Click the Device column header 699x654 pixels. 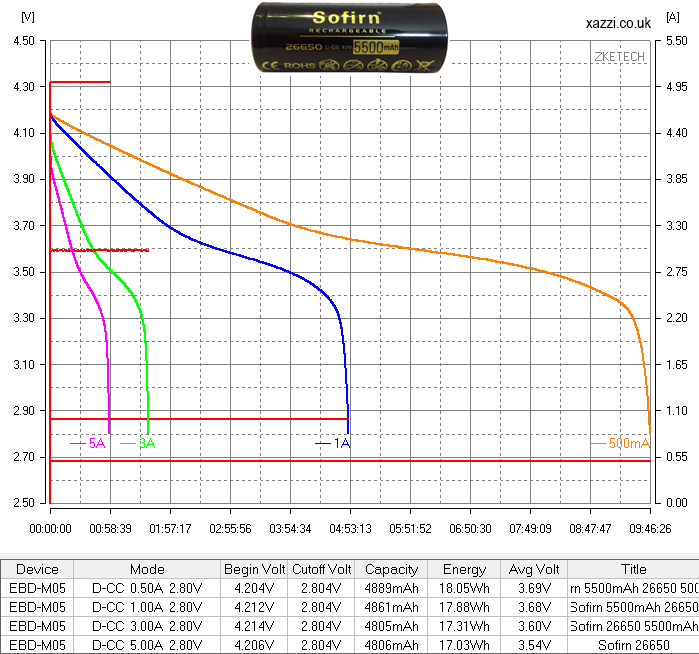pos(37,569)
